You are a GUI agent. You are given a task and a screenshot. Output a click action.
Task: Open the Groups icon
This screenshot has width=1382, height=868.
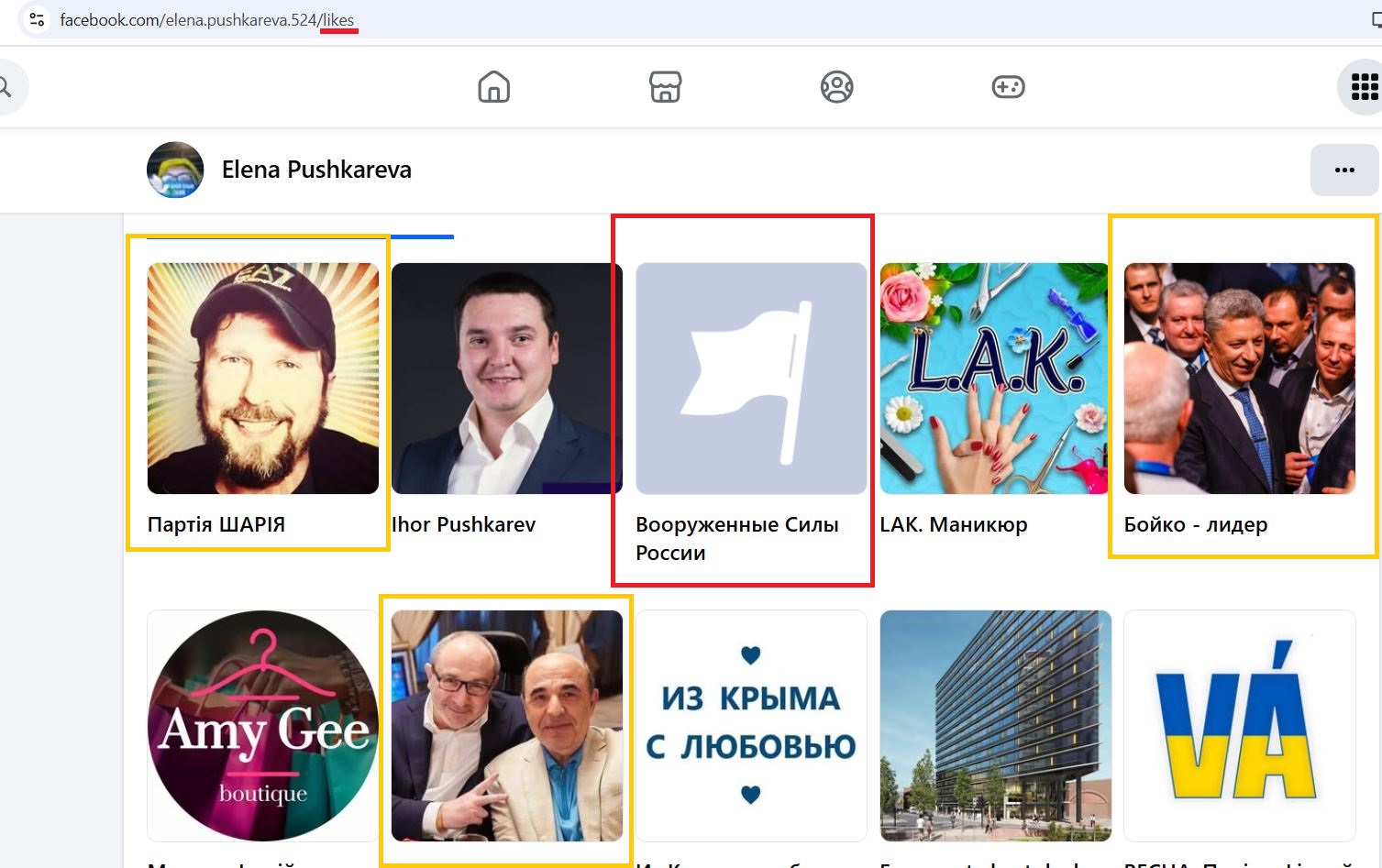pyautogui.click(x=836, y=87)
